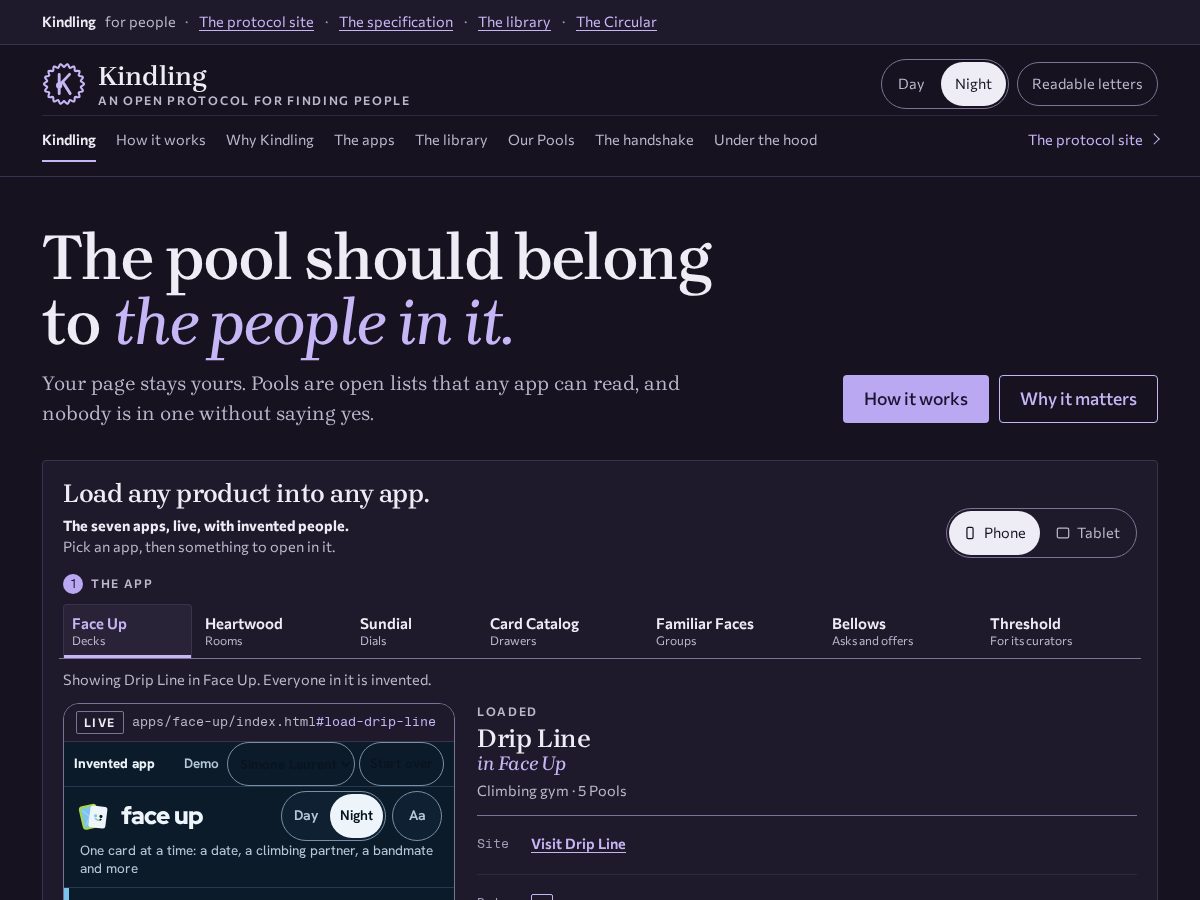
Task: Open The Circular link in top bar
Action: tap(616, 22)
